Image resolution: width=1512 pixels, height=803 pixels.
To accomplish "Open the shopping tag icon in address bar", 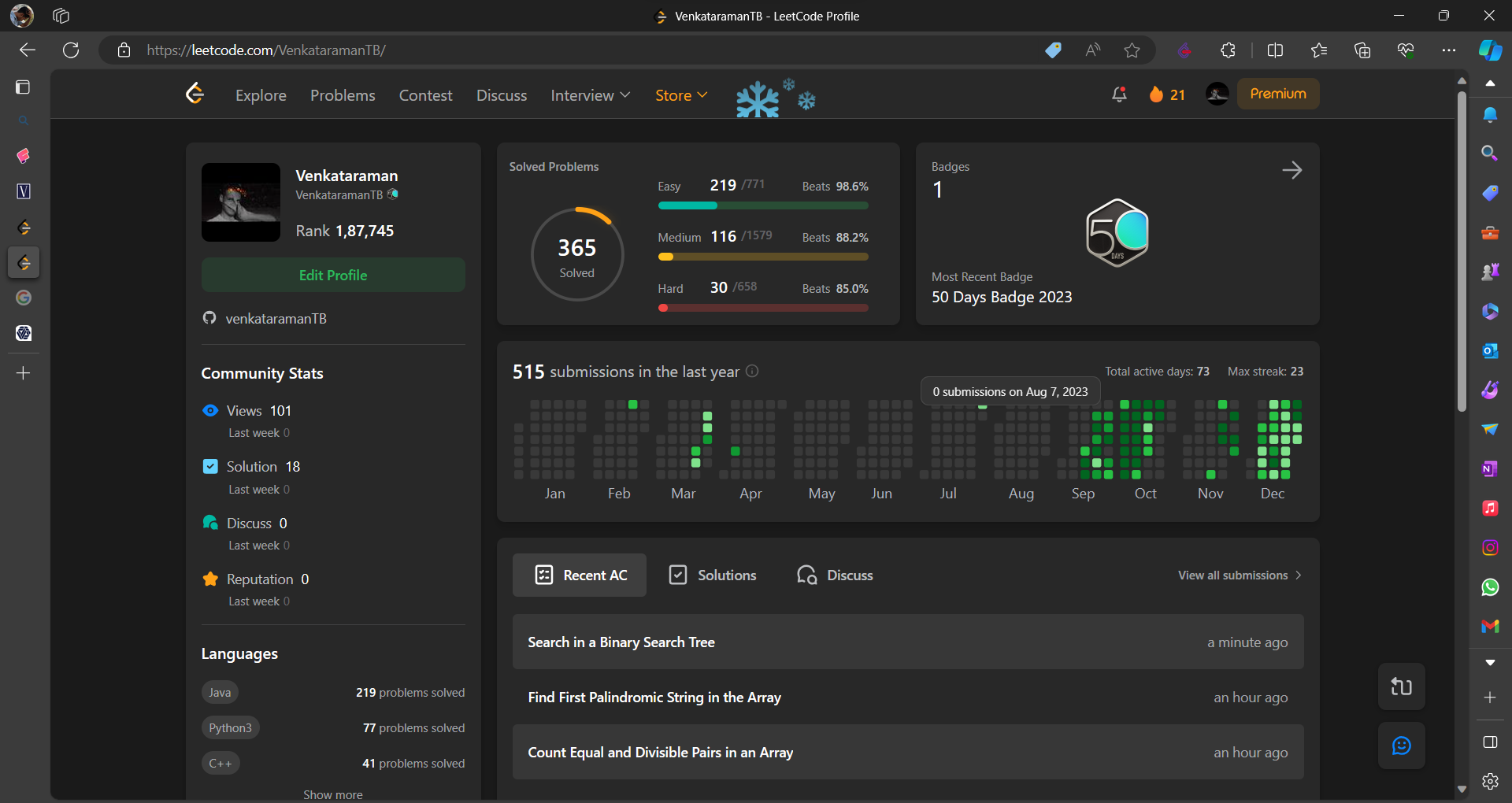I will [1053, 50].
